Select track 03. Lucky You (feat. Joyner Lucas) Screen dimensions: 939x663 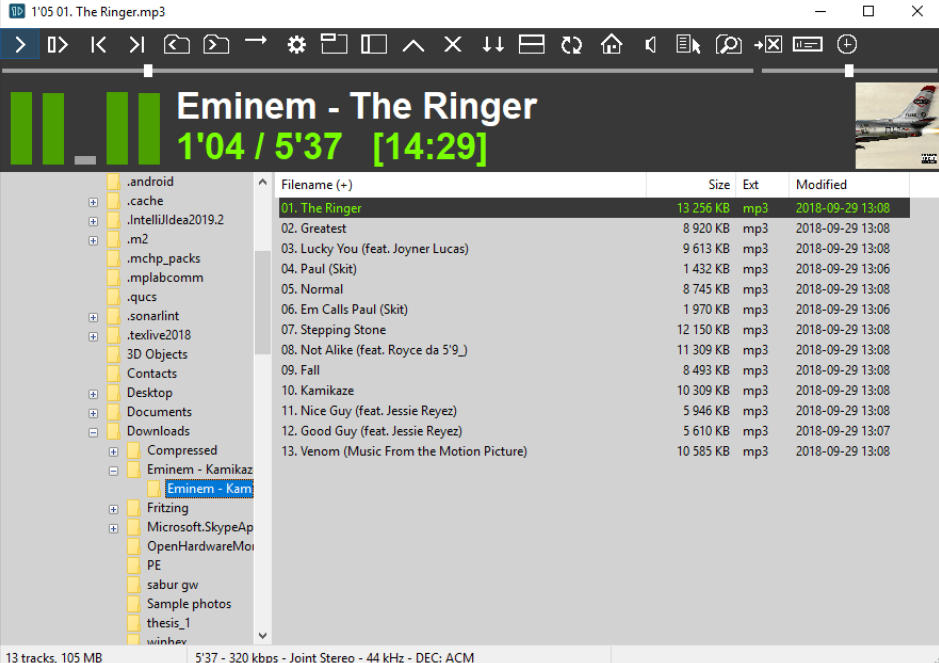coord(594,249)
